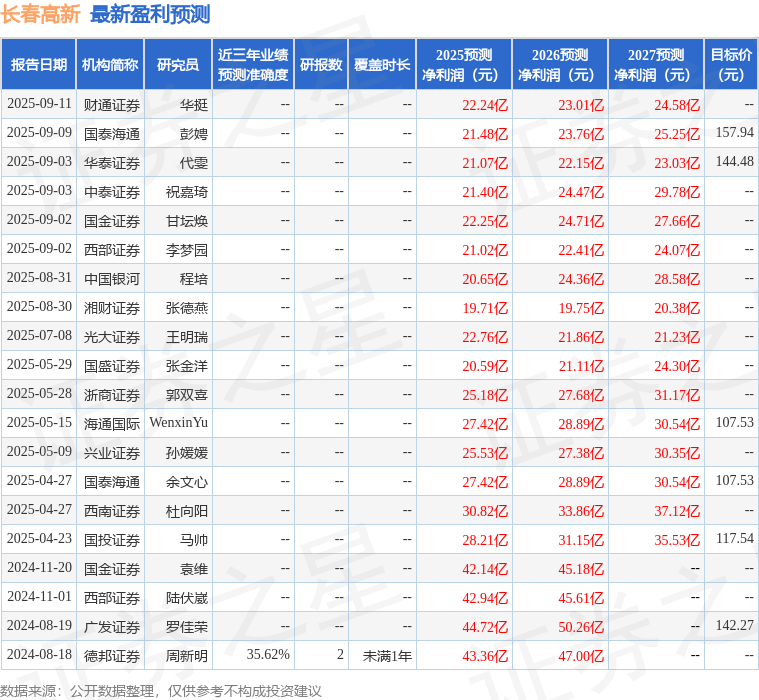
Task: Click the 中泰证券 institution cell
Action: pos(112,192)
